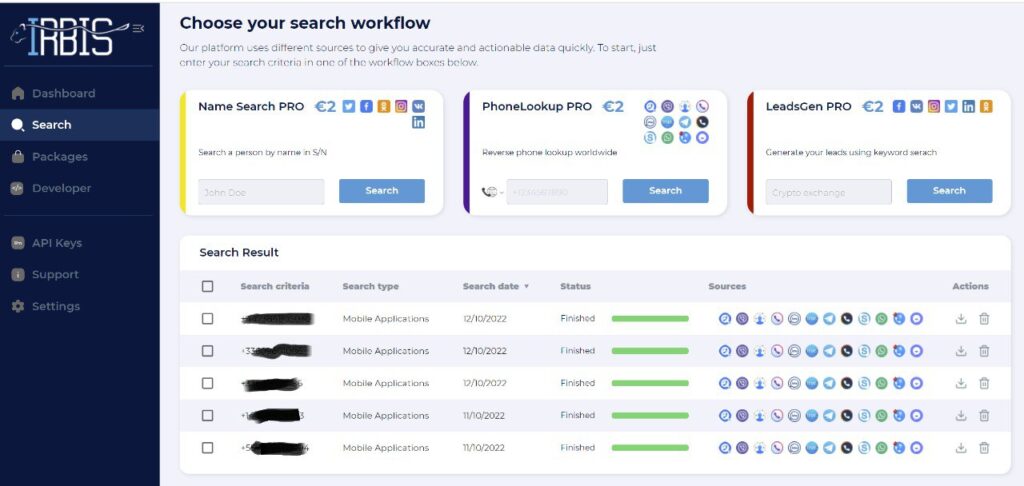Open Packages in the sidebar

tap(59, 157)
